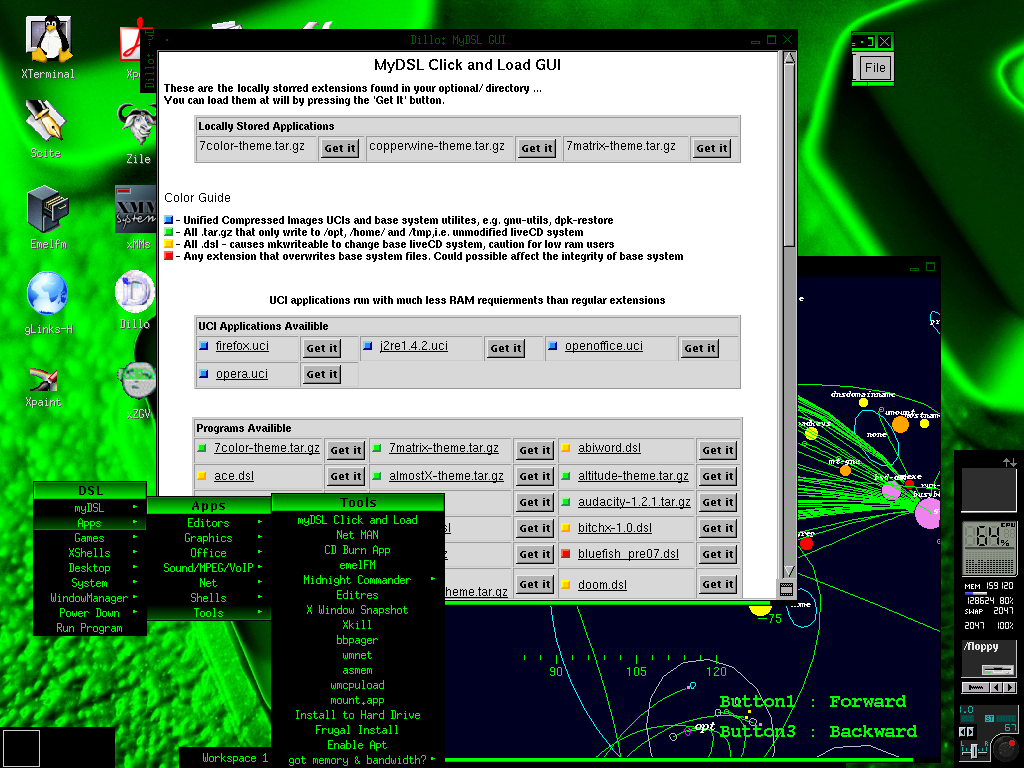Click Dillo vertical scrollbar thumb
This screenshot has height=768, width=1024.
(789, 155)
